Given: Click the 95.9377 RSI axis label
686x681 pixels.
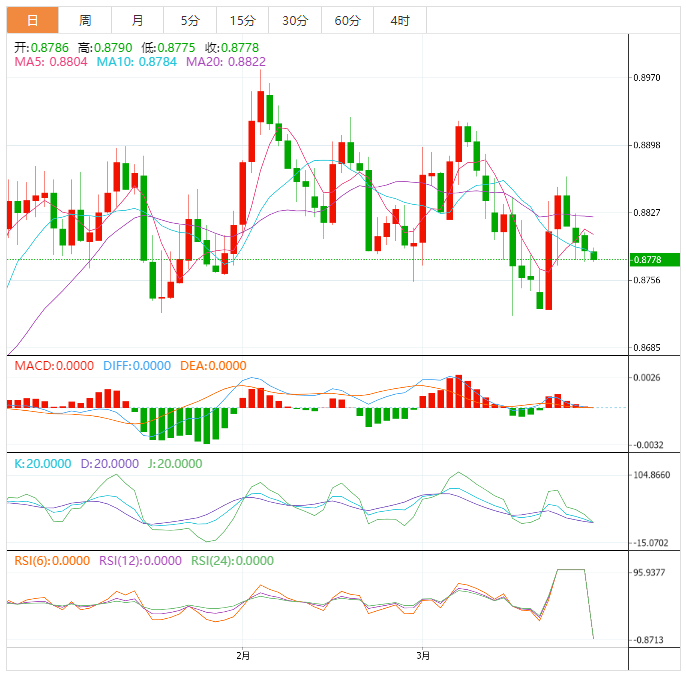Looking at the screenshot, I should (649, 573).
